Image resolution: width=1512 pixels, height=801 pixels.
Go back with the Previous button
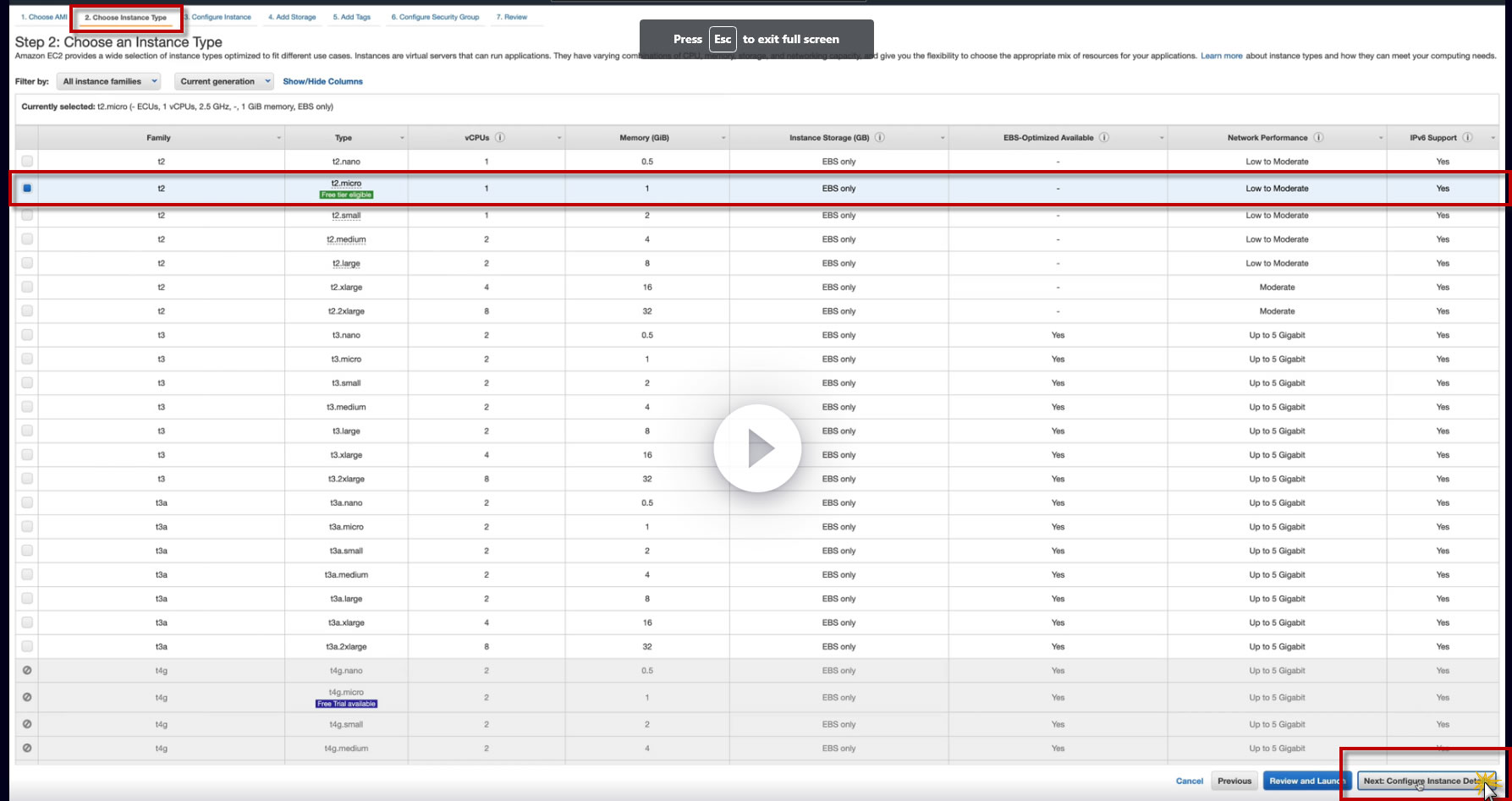tap(1234, 781)
